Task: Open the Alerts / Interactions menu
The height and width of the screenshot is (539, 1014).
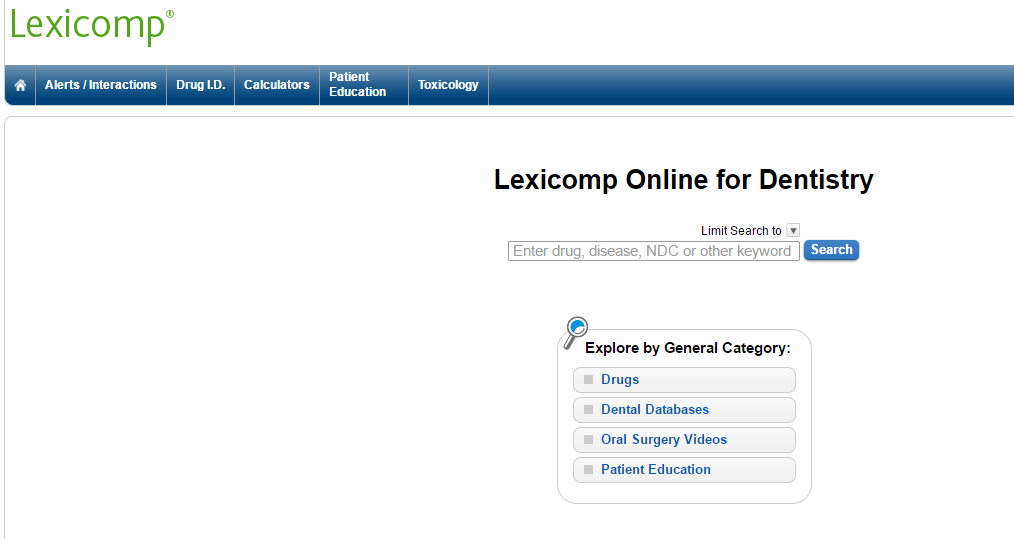Action: (x=101, y=85)
